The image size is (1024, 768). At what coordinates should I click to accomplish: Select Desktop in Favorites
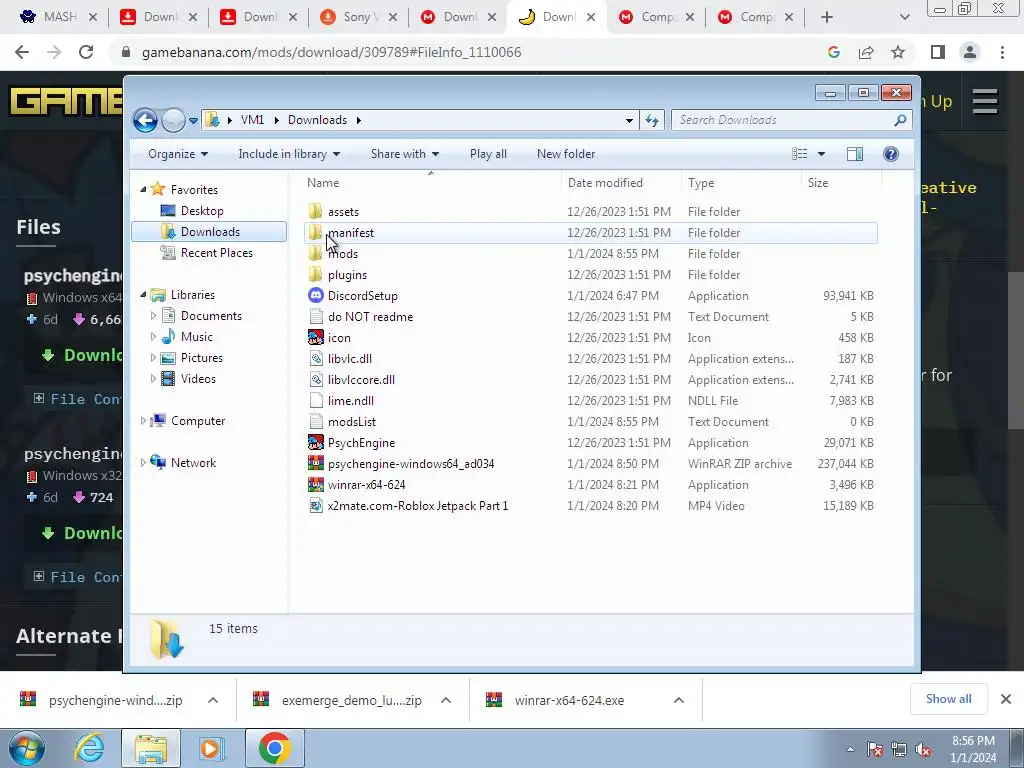click(202, 211)
